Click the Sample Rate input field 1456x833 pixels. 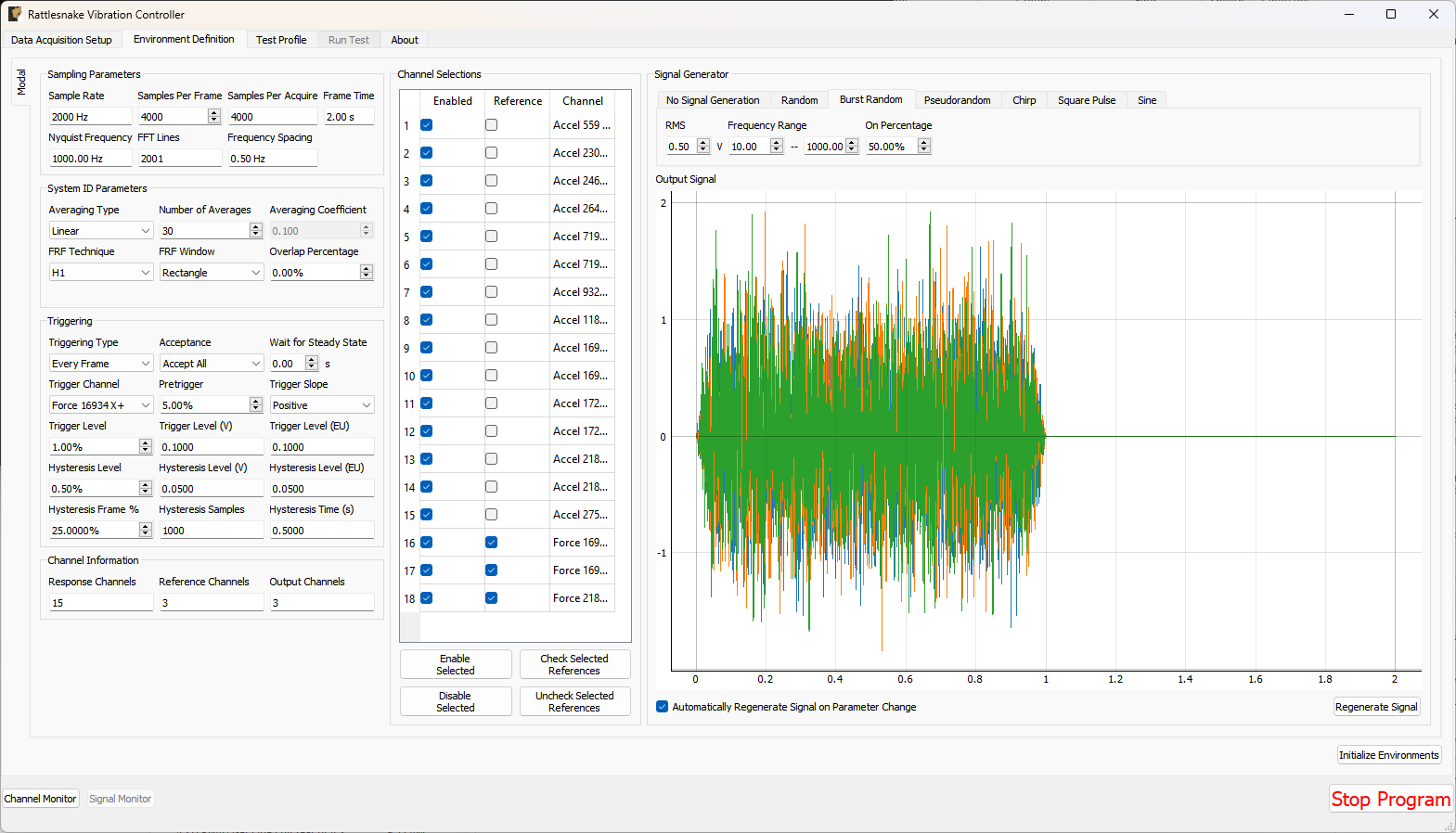[90, 117]
